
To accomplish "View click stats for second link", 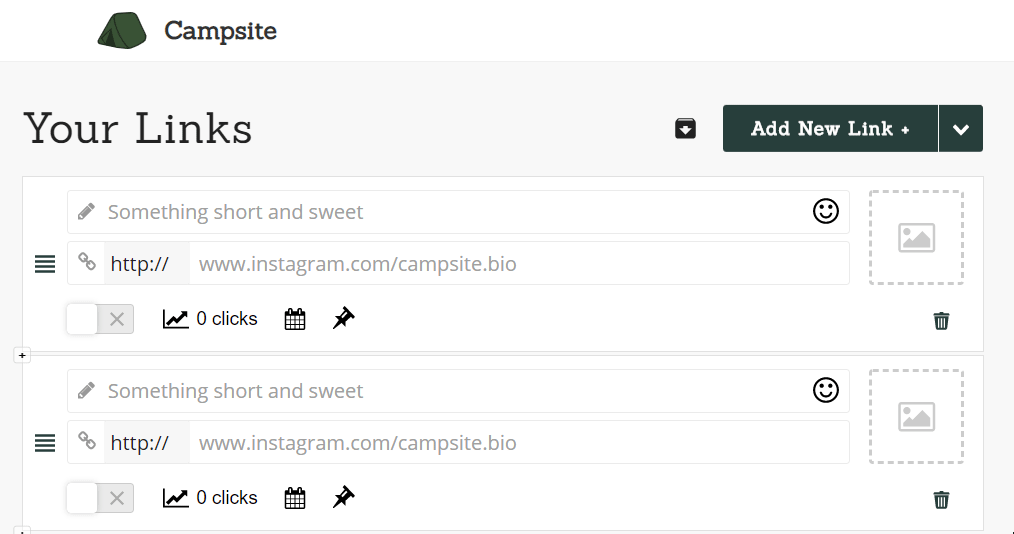I will pos(210,498).
